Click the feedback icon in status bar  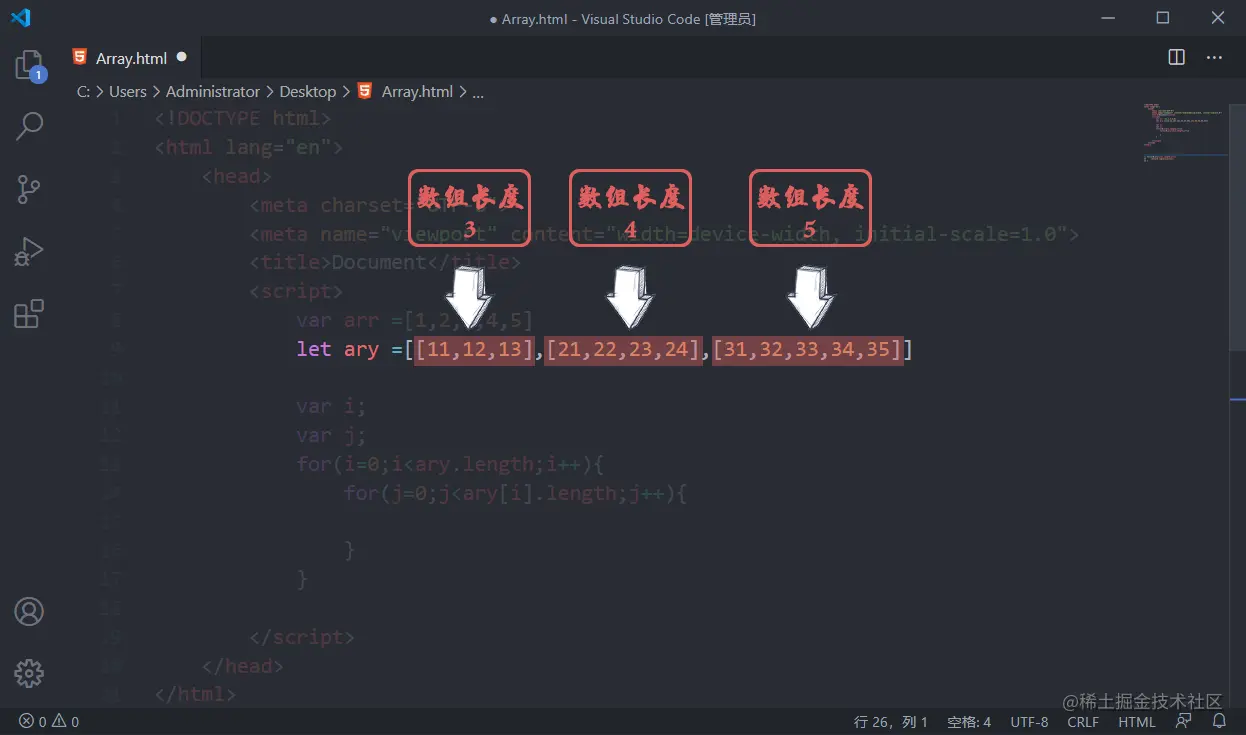click(x=1184, y=721)
